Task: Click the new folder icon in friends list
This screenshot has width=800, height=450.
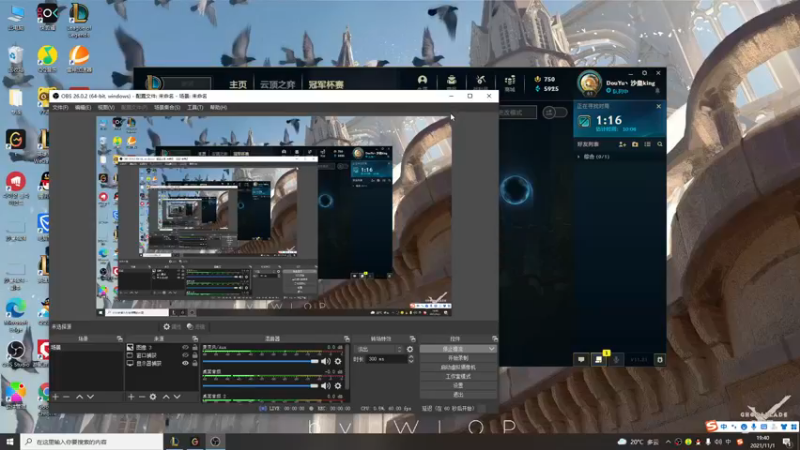Action: (635, 144)
